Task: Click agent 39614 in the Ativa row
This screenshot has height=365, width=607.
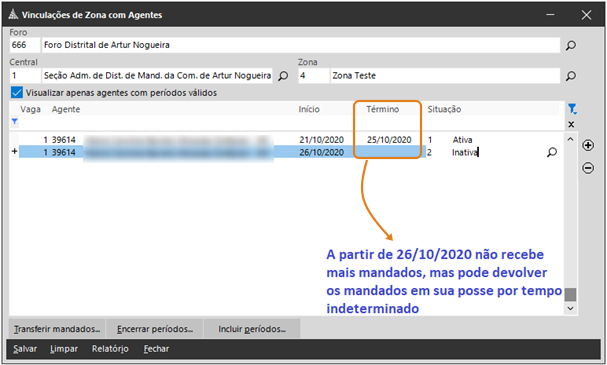Action: [x=64, y=140]
